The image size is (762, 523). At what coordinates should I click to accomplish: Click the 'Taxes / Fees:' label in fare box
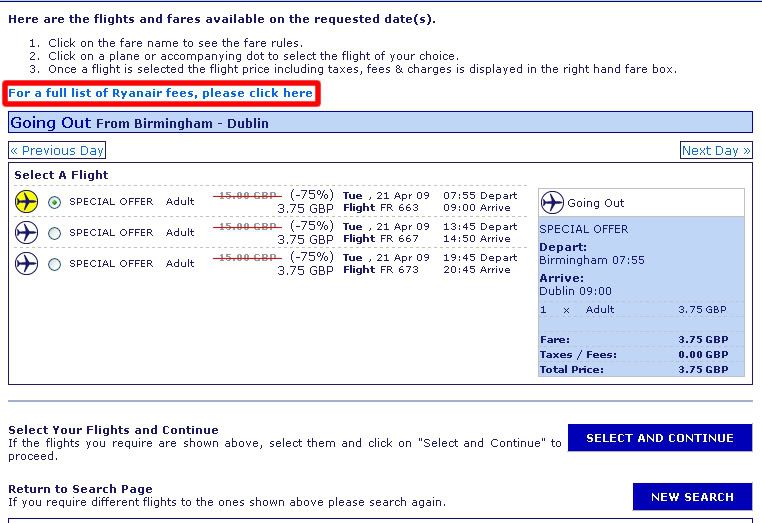tap(578, 354)
